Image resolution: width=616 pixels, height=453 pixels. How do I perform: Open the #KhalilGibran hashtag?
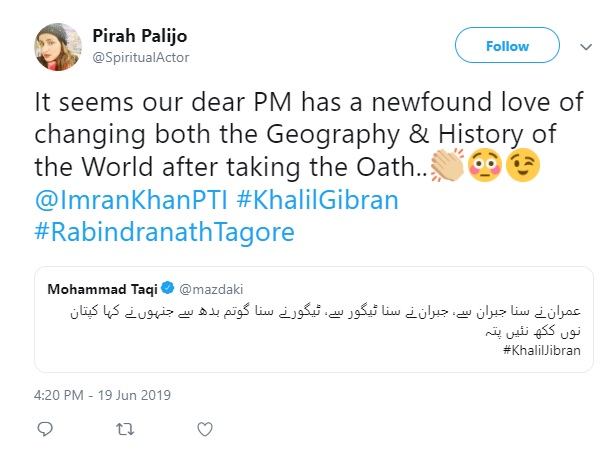pyautogui.click(x=313, y=200)
